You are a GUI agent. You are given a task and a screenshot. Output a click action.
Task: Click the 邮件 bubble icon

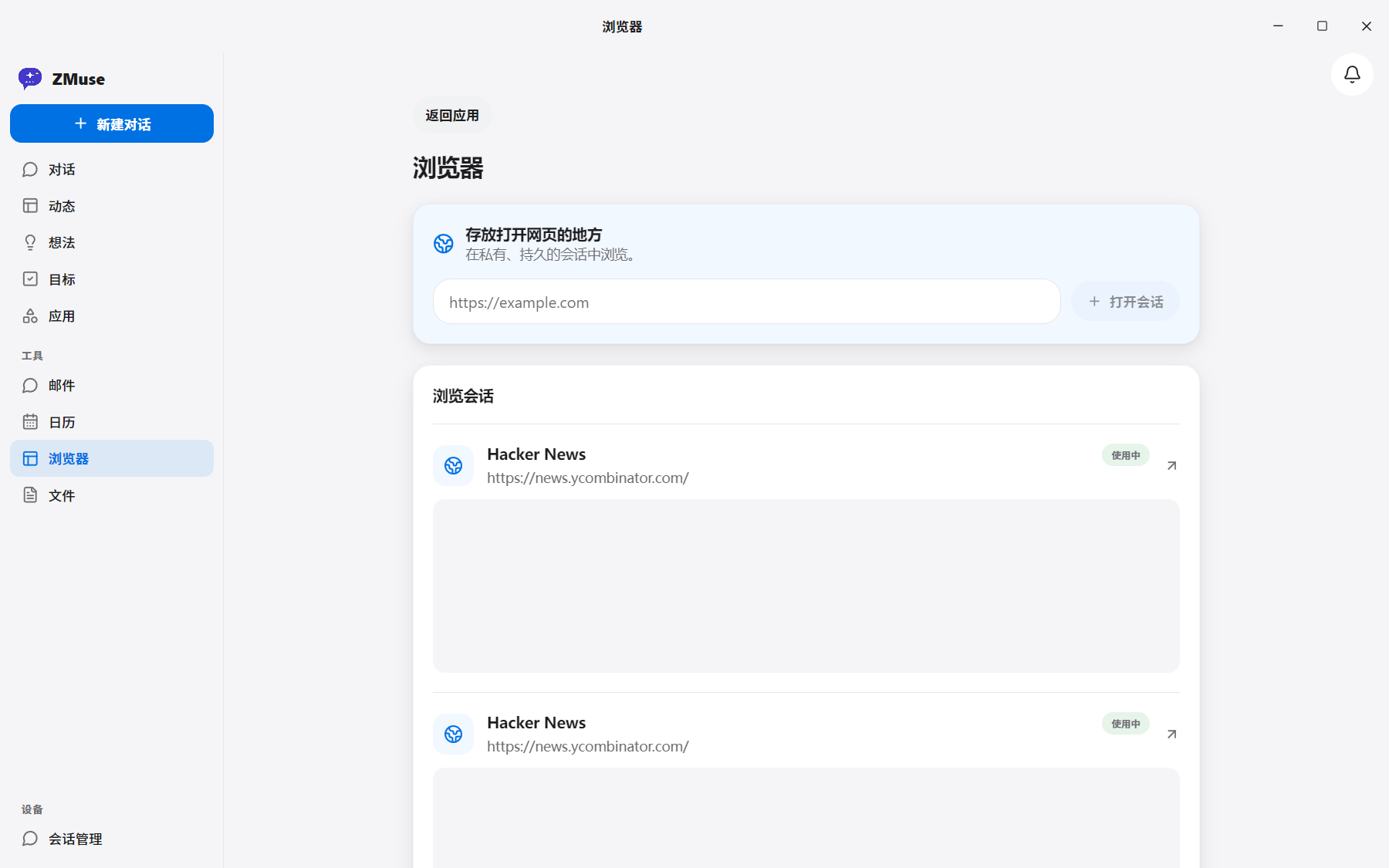tap(30, 385)
